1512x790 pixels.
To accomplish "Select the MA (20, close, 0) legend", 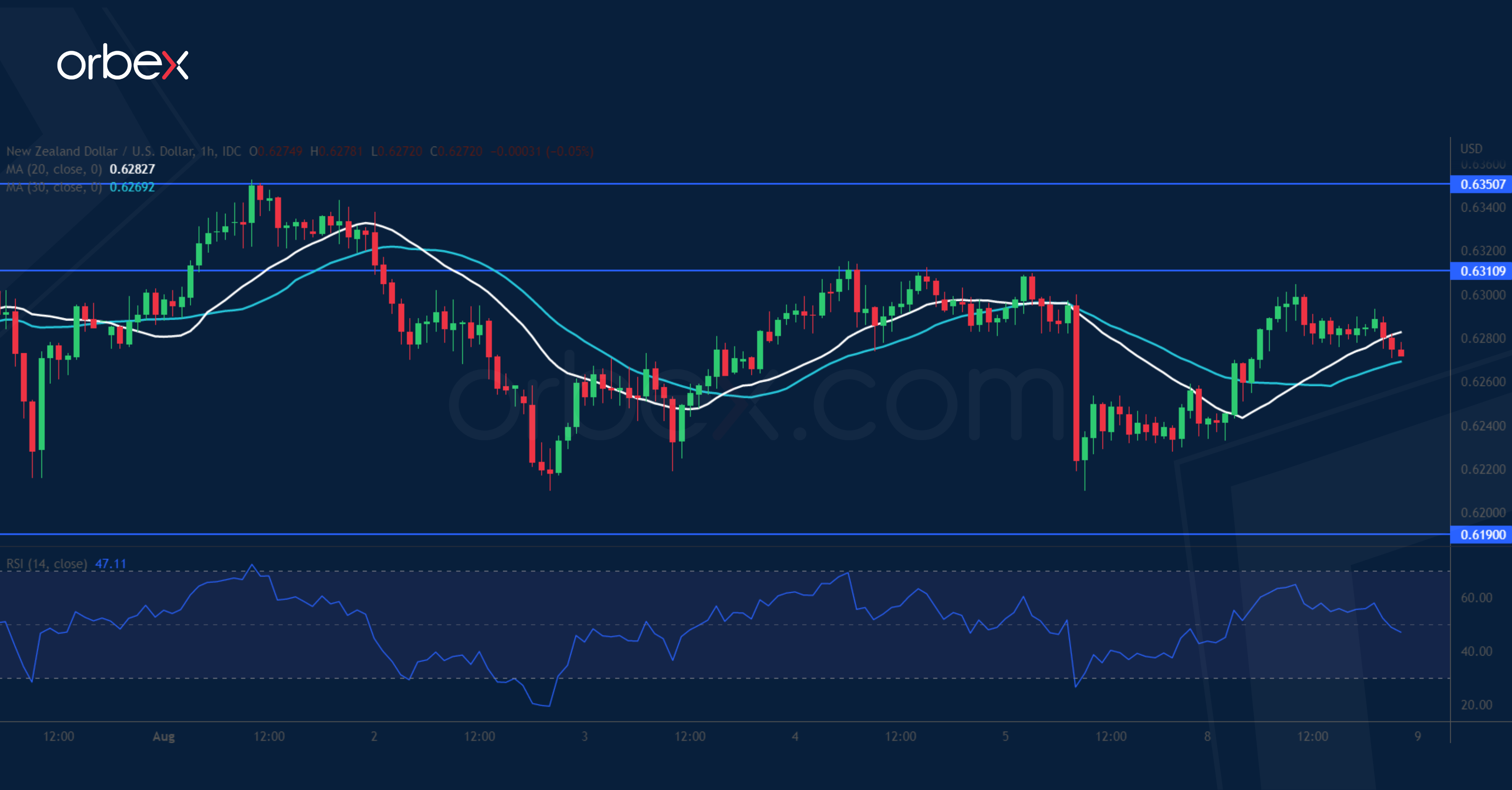I will (53, 170).
